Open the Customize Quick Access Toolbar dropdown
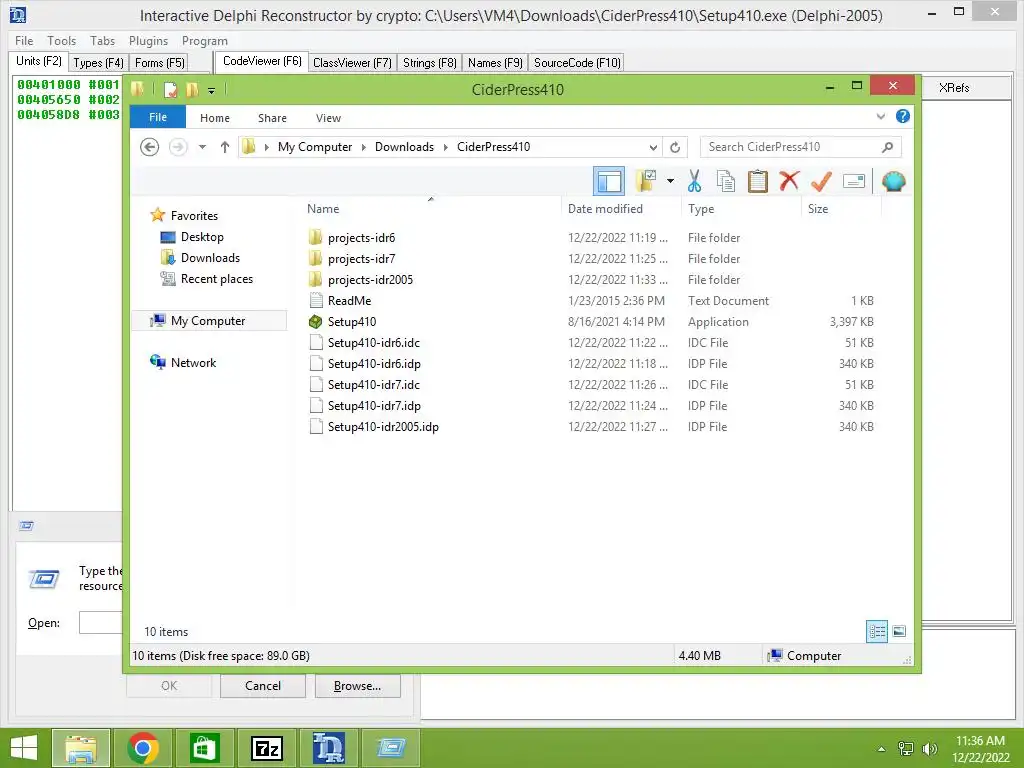Screen dimensions: 1024x768 point(211,90)
